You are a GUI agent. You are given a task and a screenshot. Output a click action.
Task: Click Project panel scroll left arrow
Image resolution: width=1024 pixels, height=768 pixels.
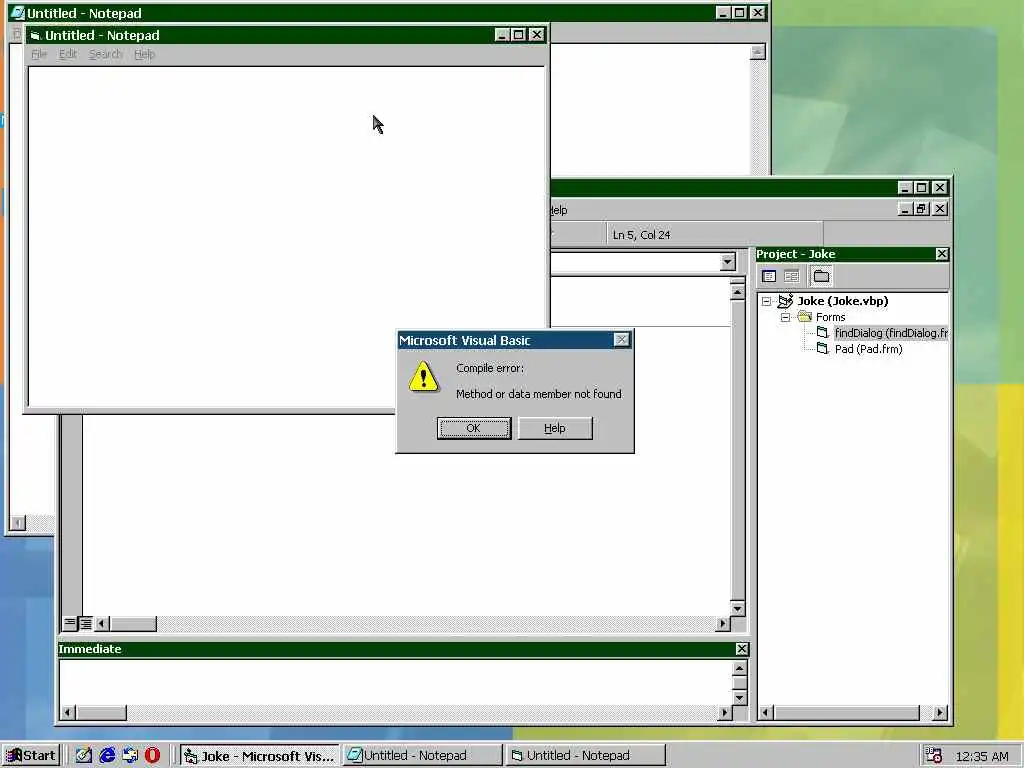(767, 712)
